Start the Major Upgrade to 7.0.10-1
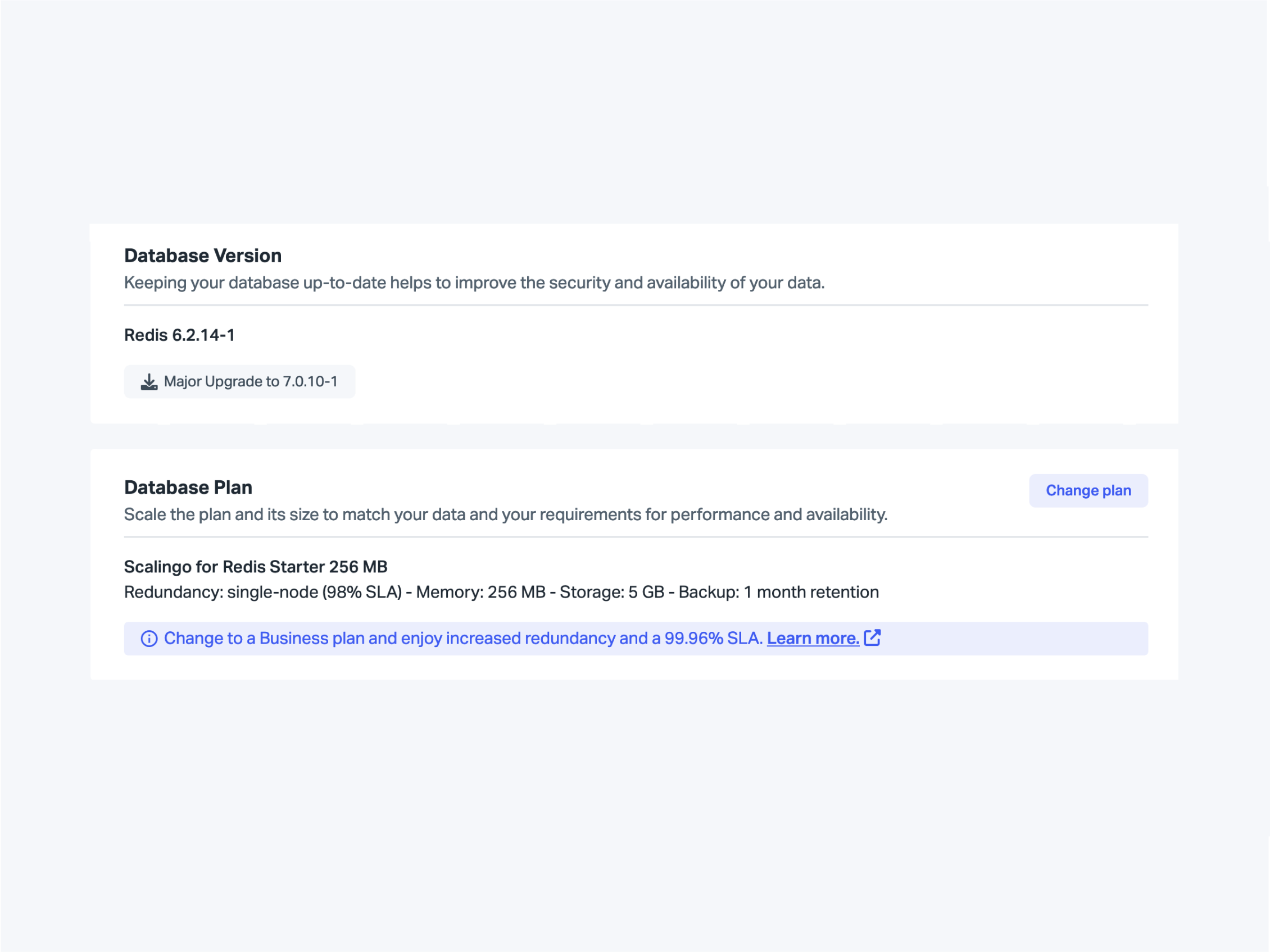1270x952 pixels. 239,381
